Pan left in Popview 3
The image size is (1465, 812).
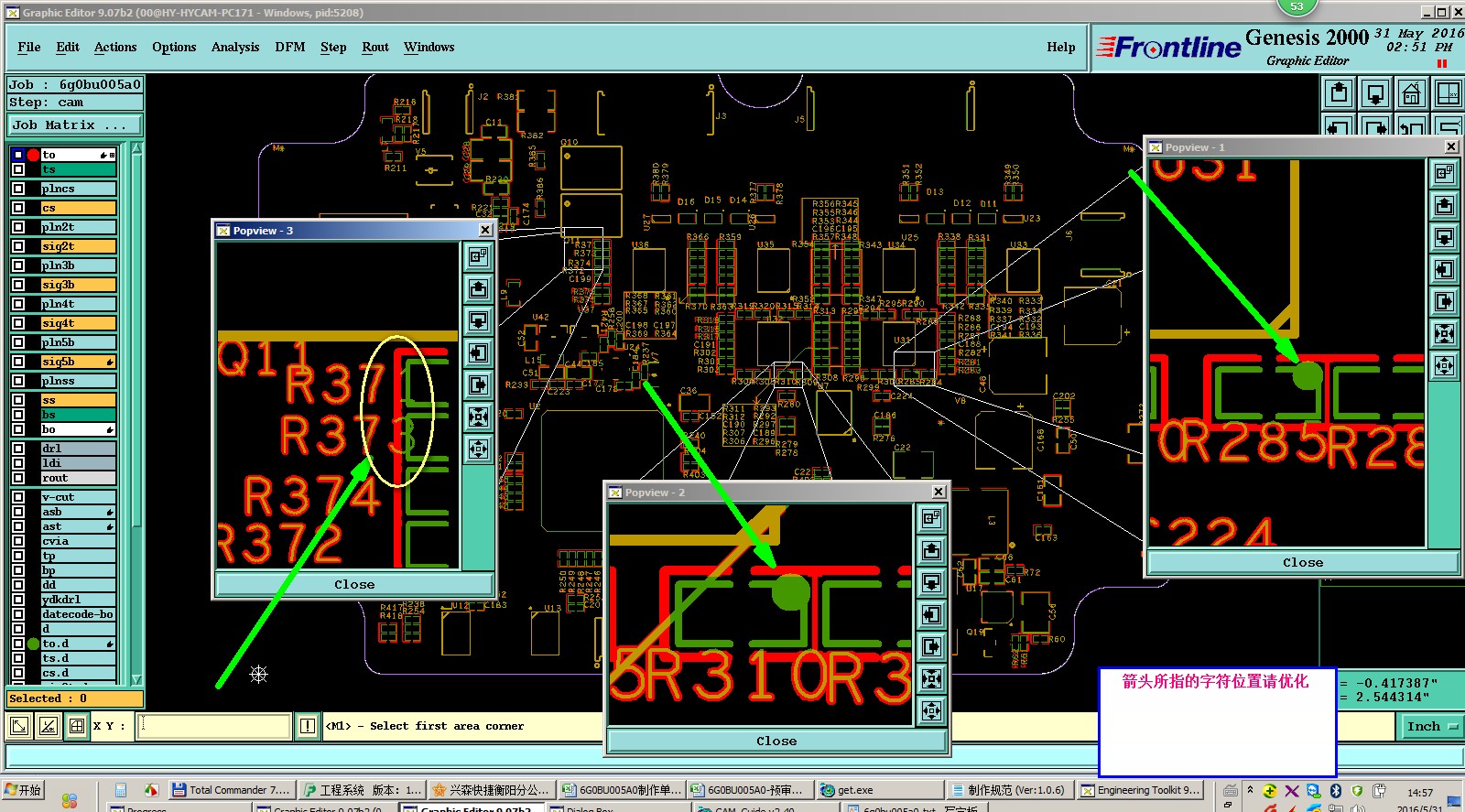(478, 353)
